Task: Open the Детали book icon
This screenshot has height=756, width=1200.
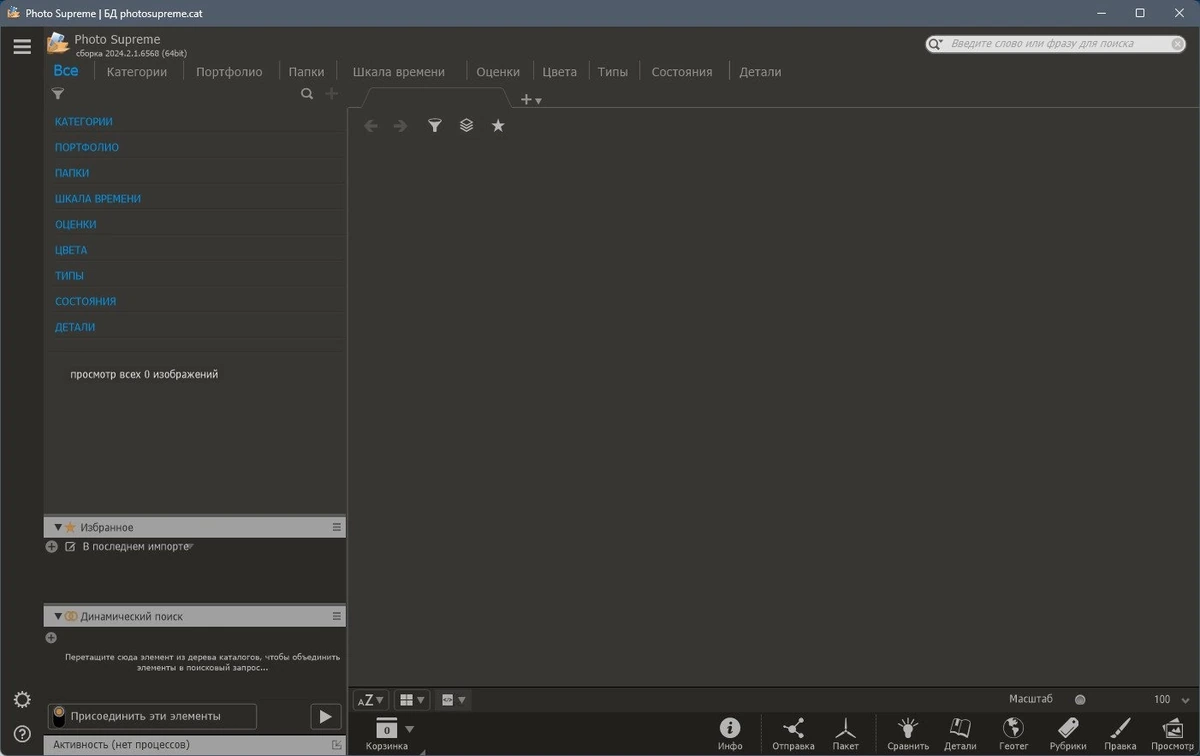Action: pos(960,733)
